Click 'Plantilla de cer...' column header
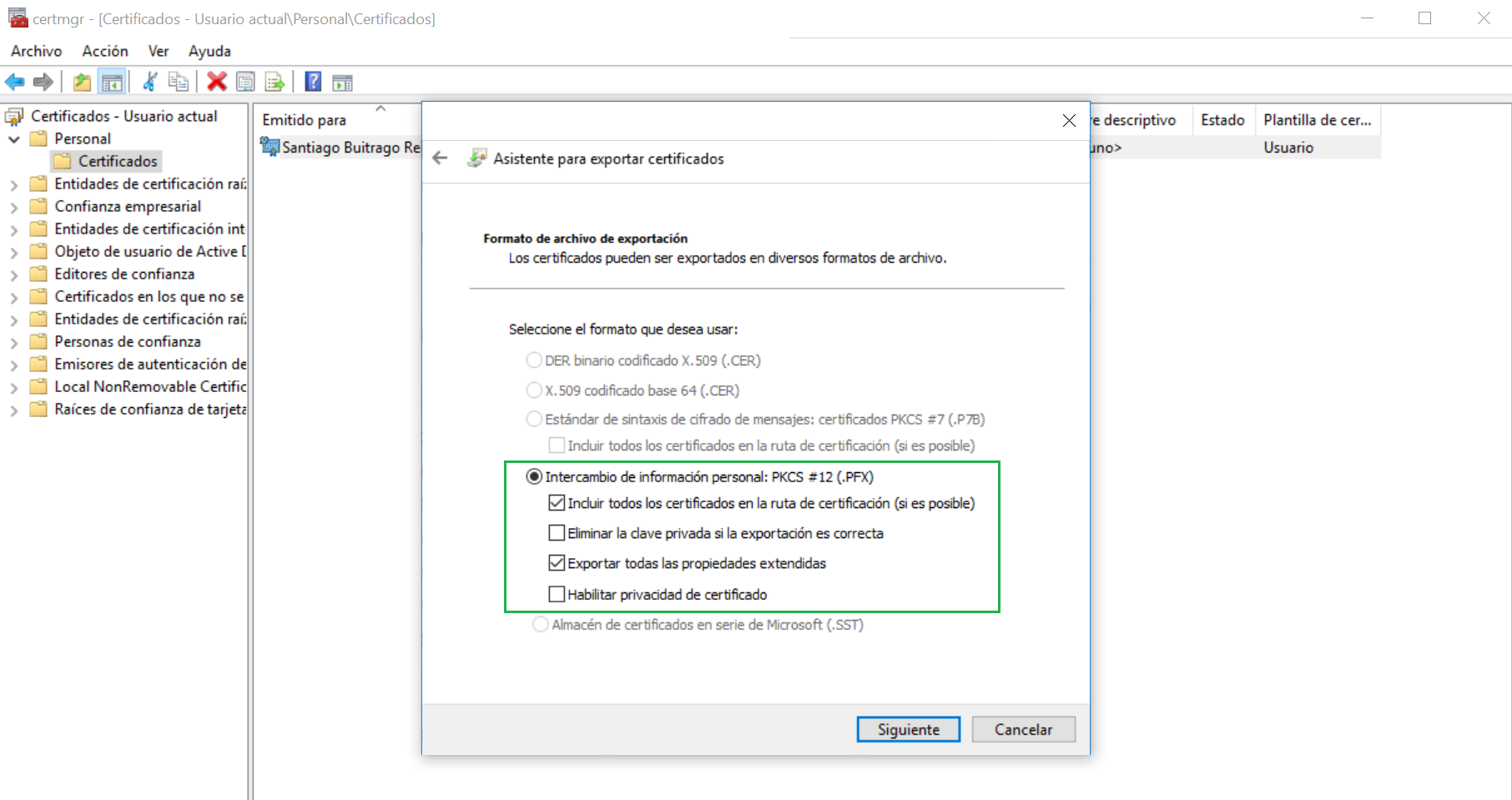The height and width of the screenshot is (800, 1512). [x=1318, y=119]
